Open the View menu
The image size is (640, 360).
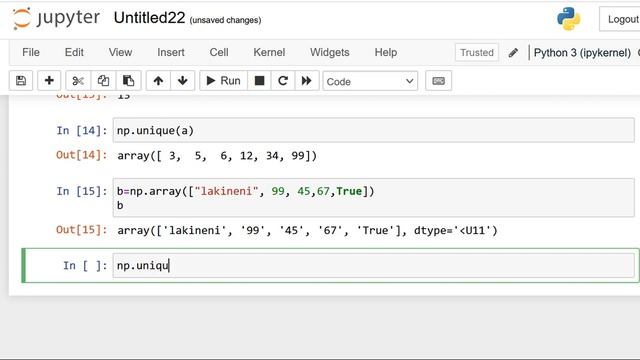click(120, 52)
